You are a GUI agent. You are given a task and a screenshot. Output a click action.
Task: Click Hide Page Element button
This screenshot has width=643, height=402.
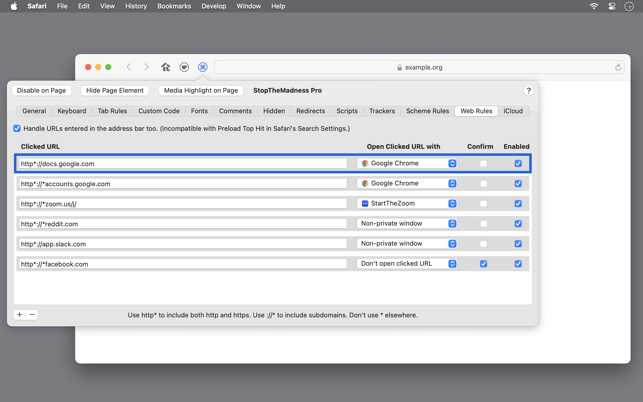[x=115, y=91]
